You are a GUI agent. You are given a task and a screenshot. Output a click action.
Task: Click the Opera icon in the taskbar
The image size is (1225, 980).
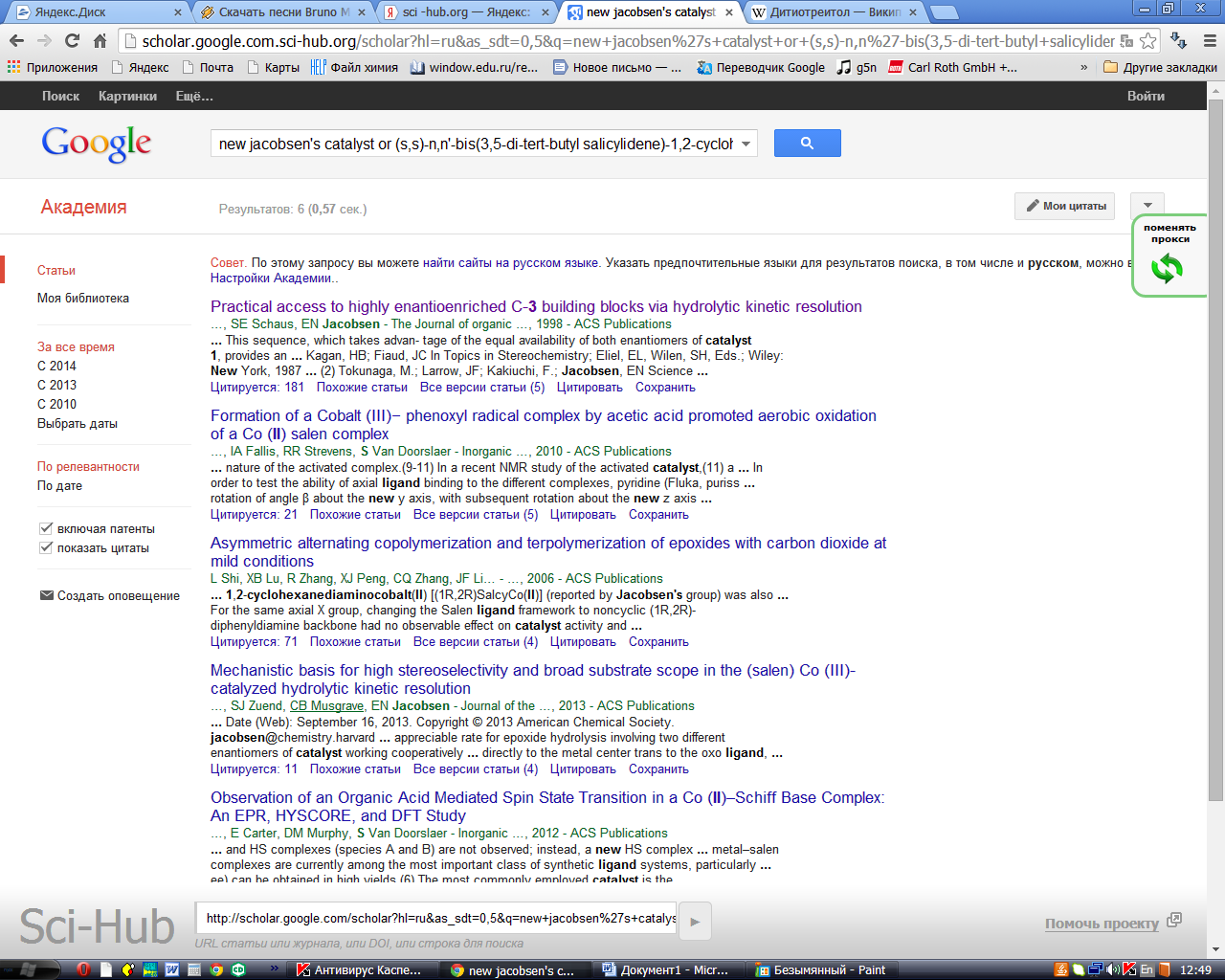[x=83, y=969]
